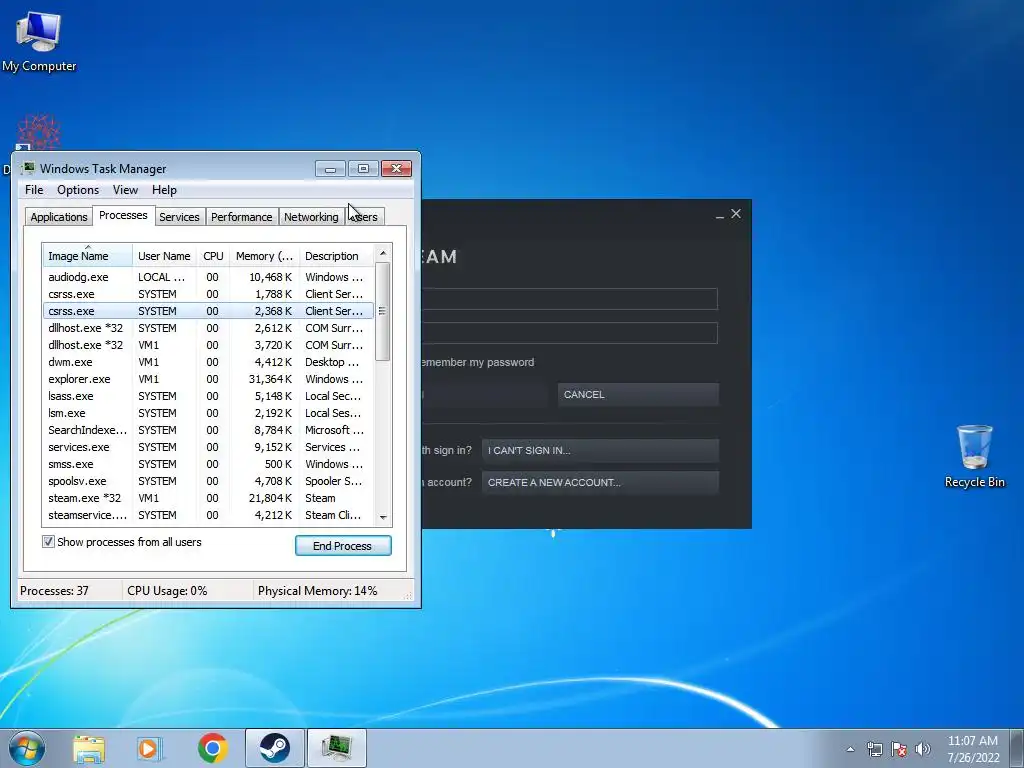Click the process list scroll down arrow
The image size is (1024, 768).
point(383,517)
